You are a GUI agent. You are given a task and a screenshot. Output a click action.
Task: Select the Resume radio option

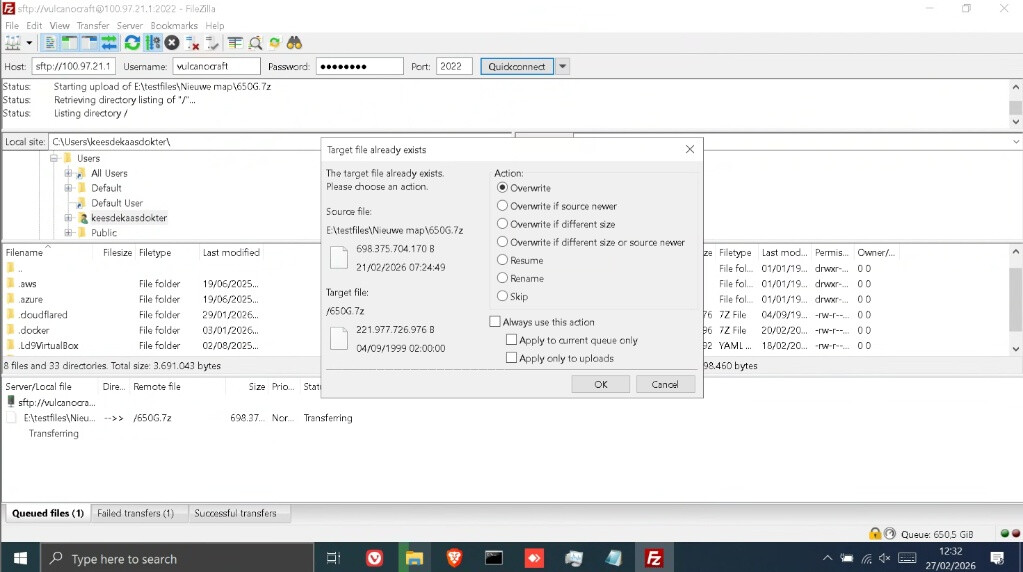(x=503, y=260)
